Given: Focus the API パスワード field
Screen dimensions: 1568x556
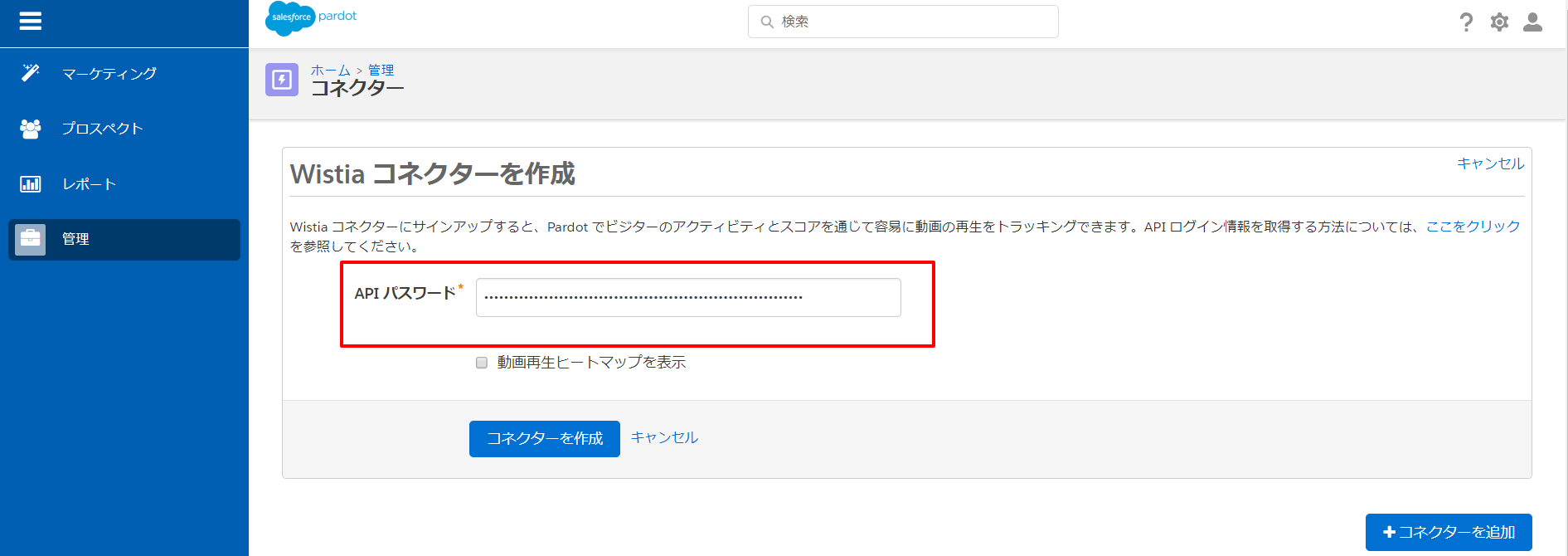Looking at the screenshot, I should point(687,297).
